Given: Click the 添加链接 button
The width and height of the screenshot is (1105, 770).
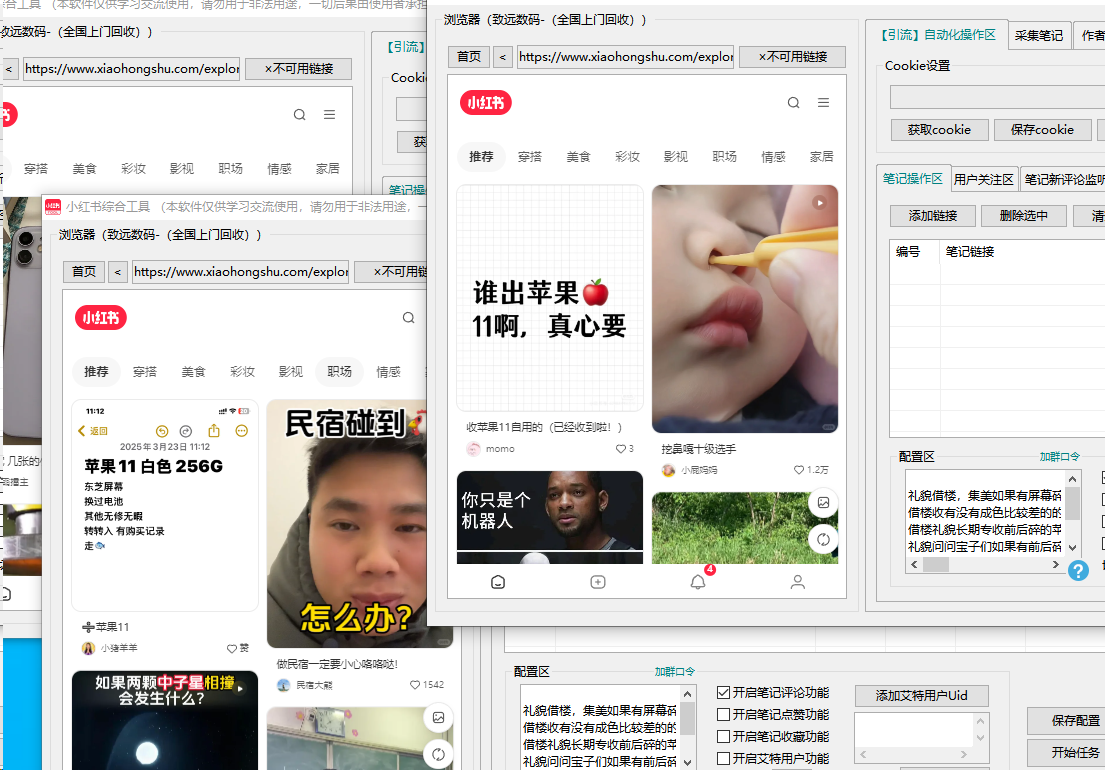Looking at the screenshot, I should point(933,216).
